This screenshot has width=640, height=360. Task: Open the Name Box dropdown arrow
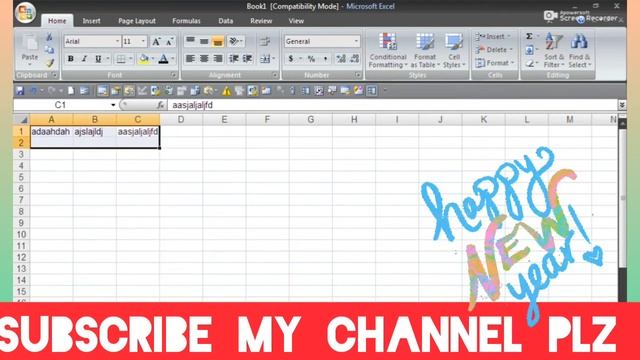(x=113, y=105)
